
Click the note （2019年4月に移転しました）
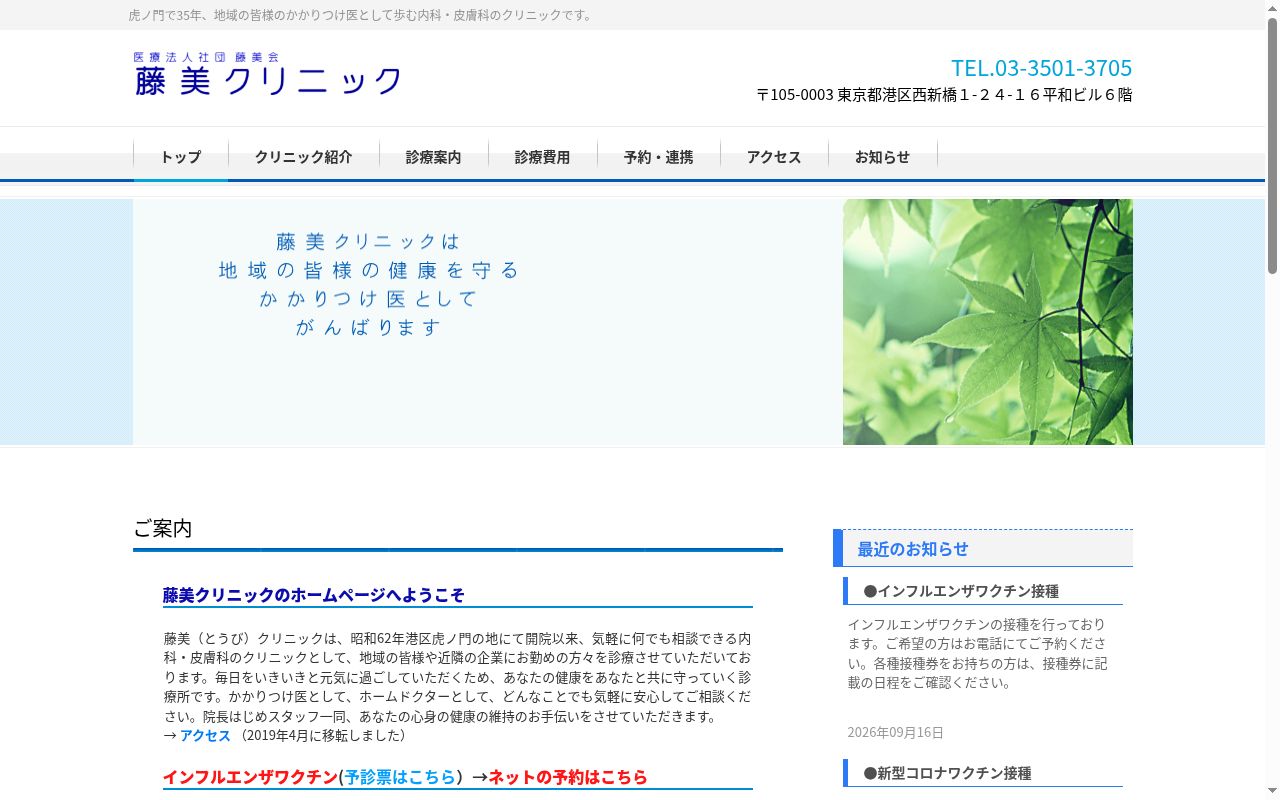322,735
